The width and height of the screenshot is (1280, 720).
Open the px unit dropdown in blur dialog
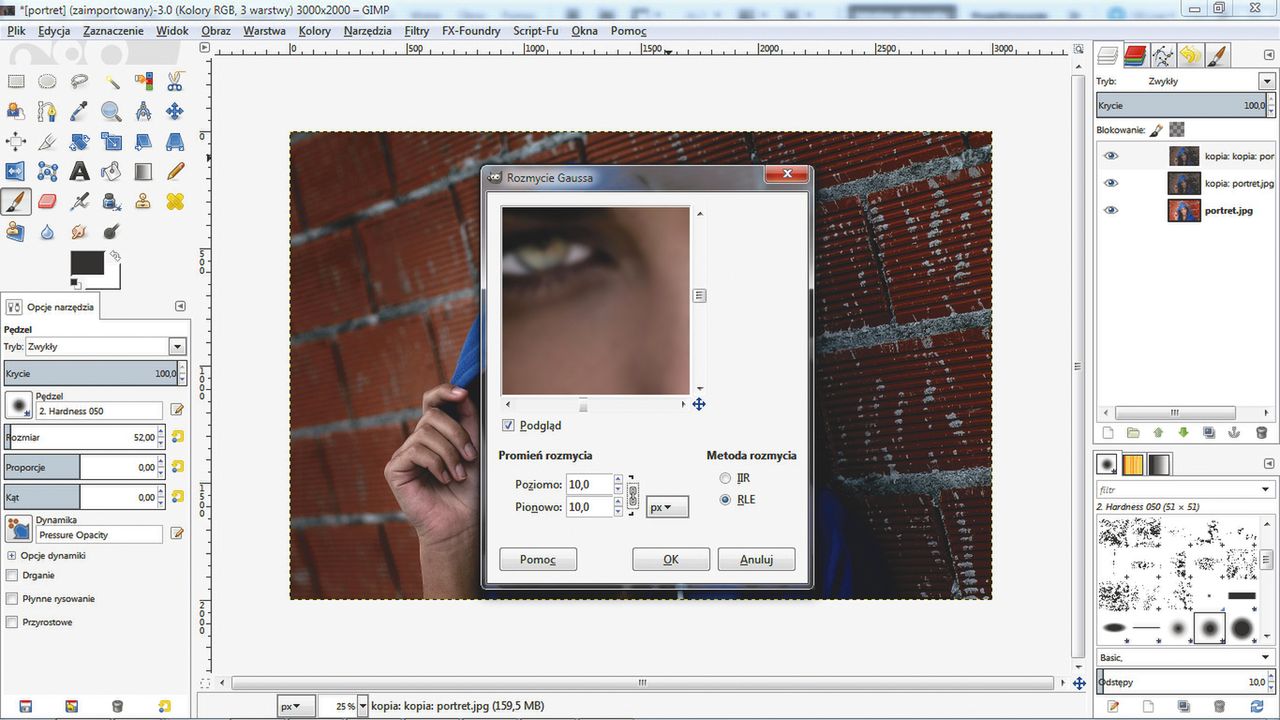668,507
